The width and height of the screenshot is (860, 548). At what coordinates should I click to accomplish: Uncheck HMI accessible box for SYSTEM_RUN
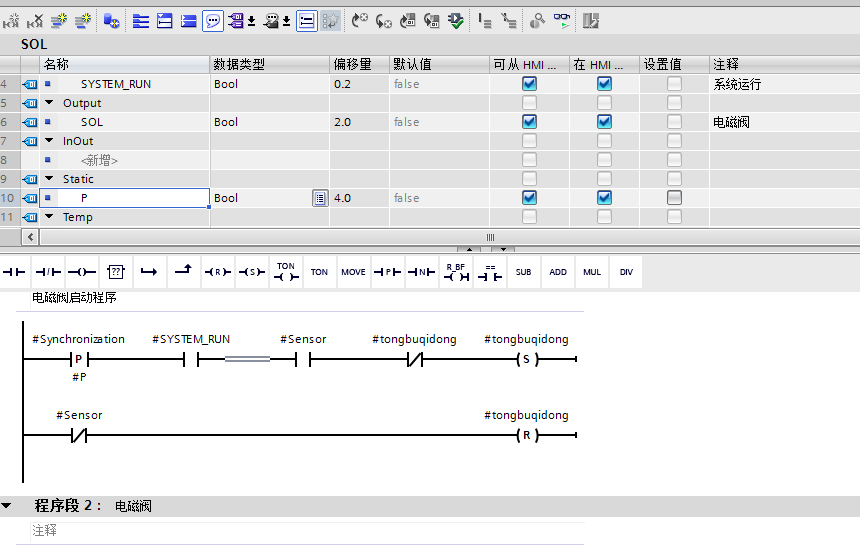pos(529,84)
